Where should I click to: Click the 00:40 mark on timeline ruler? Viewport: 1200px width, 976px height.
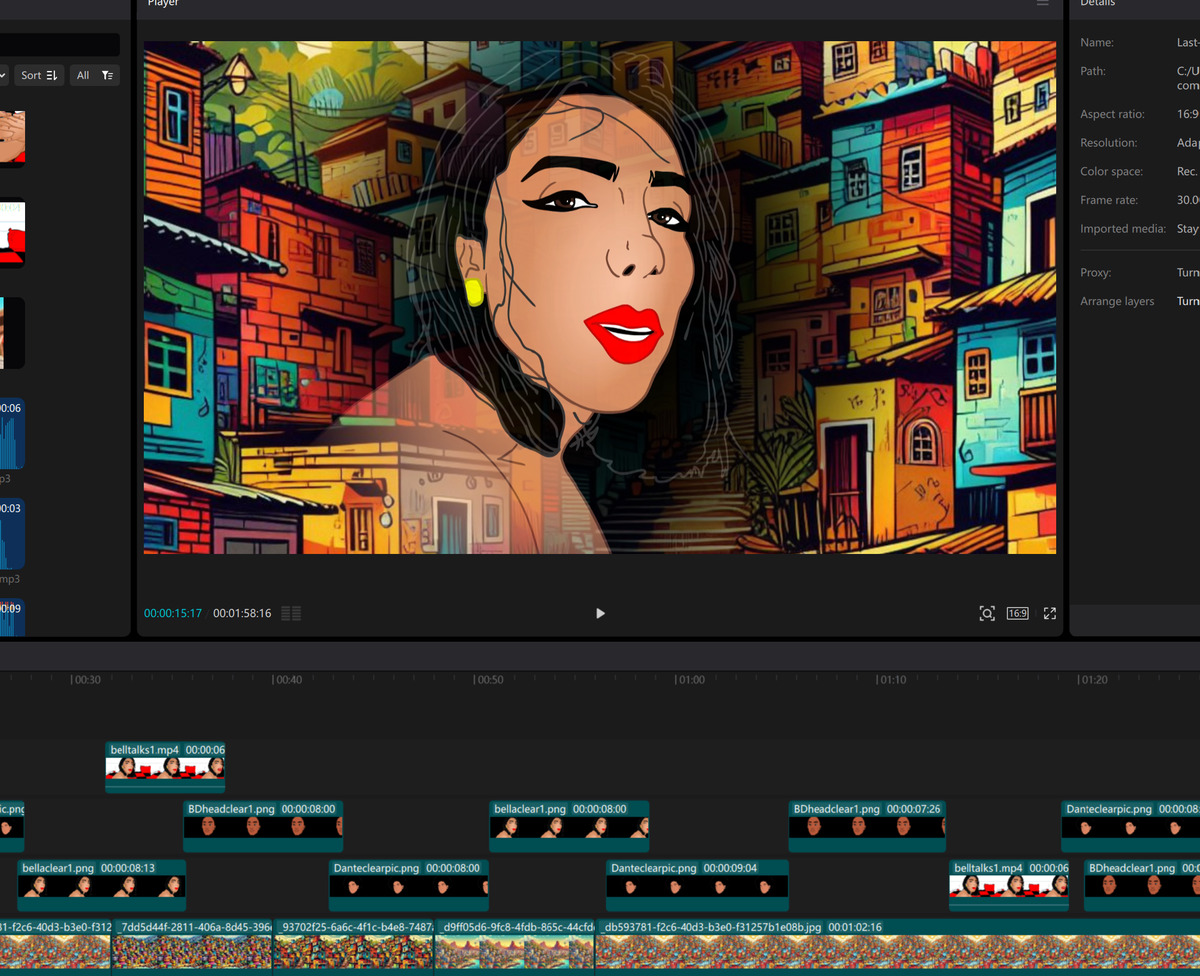286,680
